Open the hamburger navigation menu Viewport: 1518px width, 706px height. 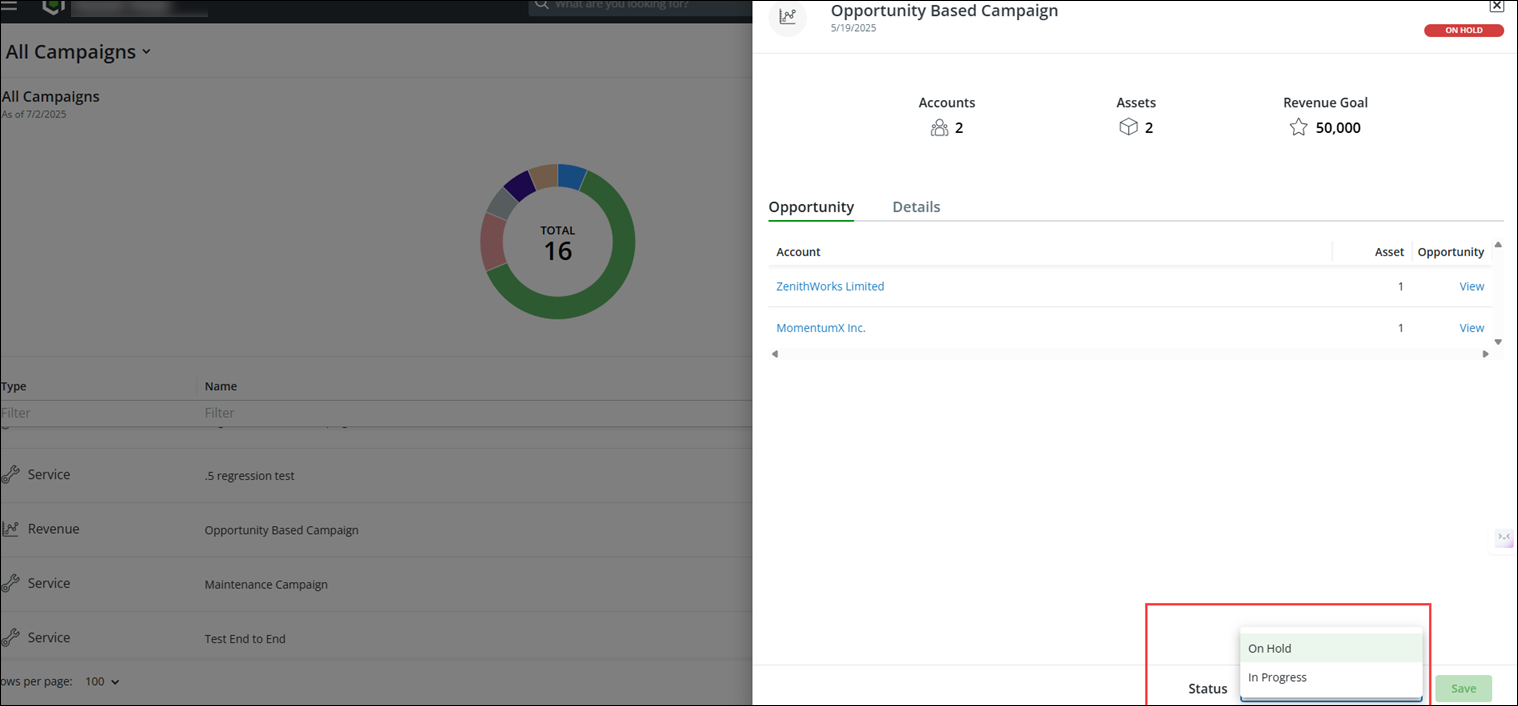pyautogui.click(x=9, y=5)
